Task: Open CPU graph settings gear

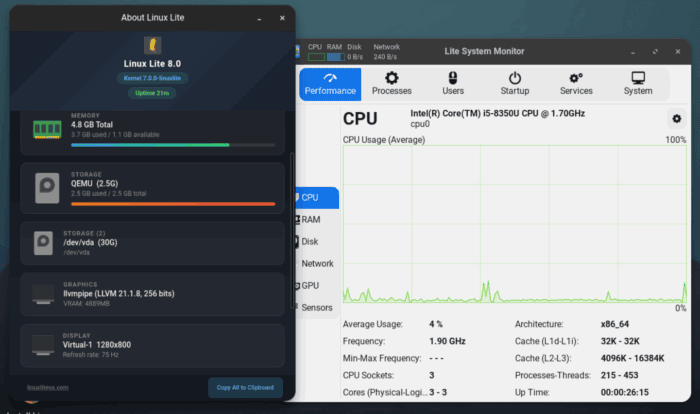Action: [676, 119]
